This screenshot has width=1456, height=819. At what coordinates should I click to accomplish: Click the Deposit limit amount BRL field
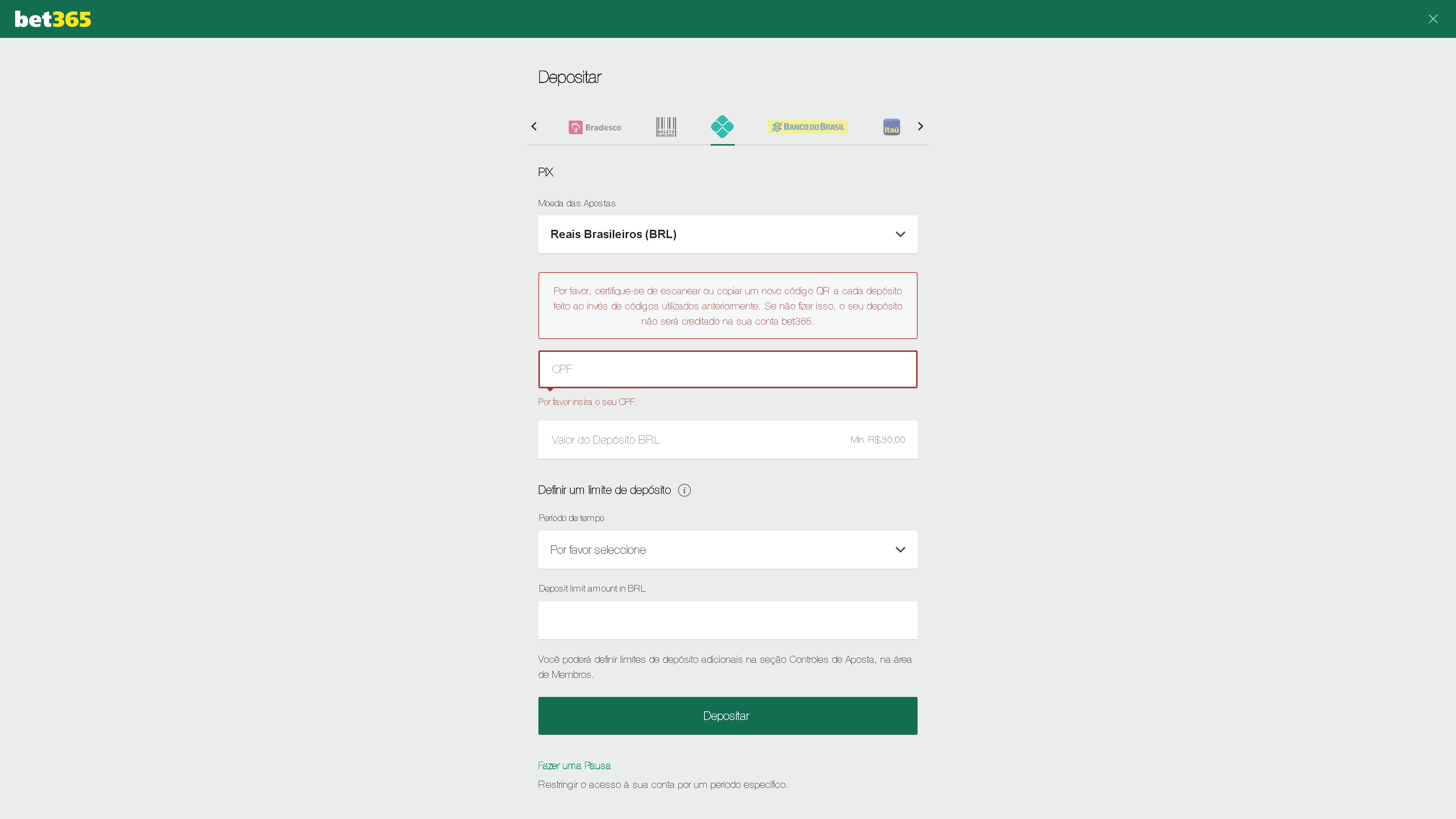(x=728, y=620)
